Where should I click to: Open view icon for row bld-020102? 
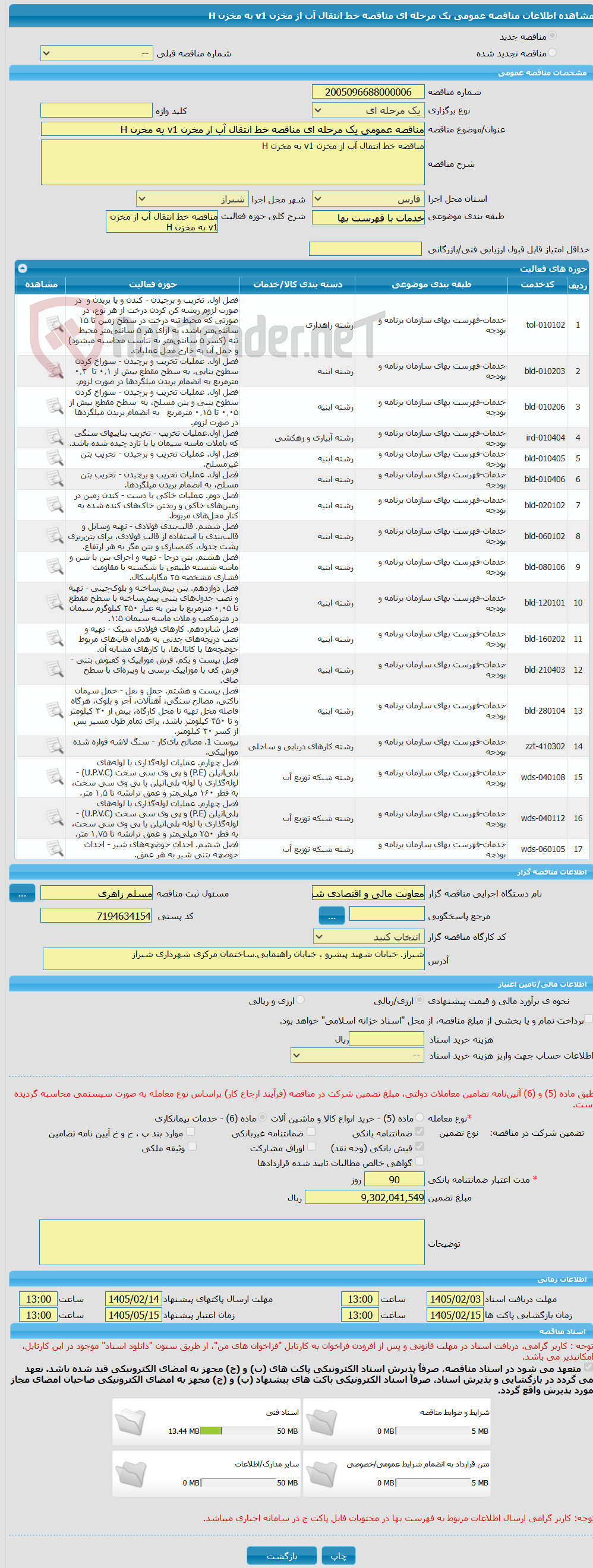pos(55,505)
